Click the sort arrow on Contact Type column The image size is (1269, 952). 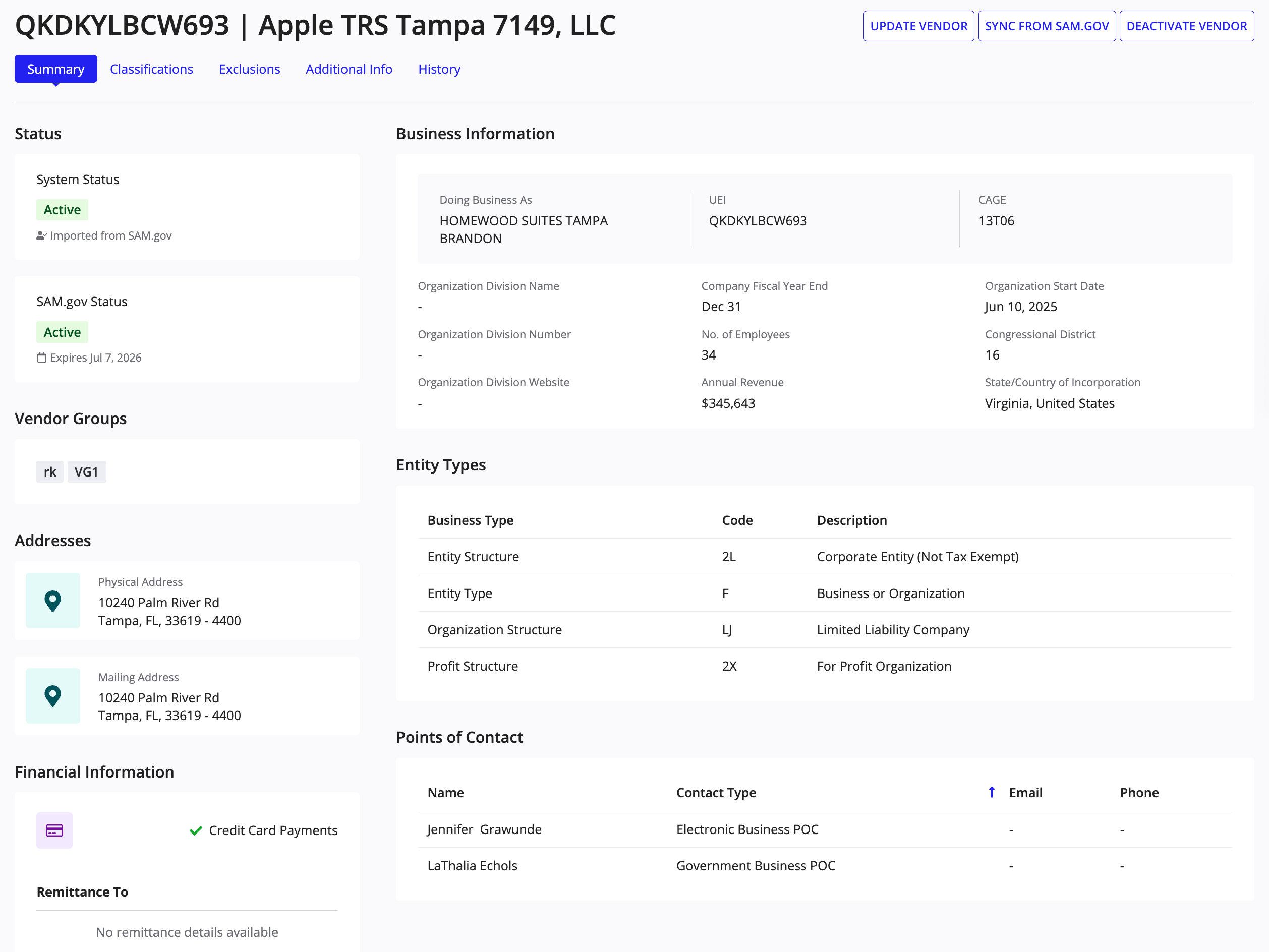click(991, 792)
